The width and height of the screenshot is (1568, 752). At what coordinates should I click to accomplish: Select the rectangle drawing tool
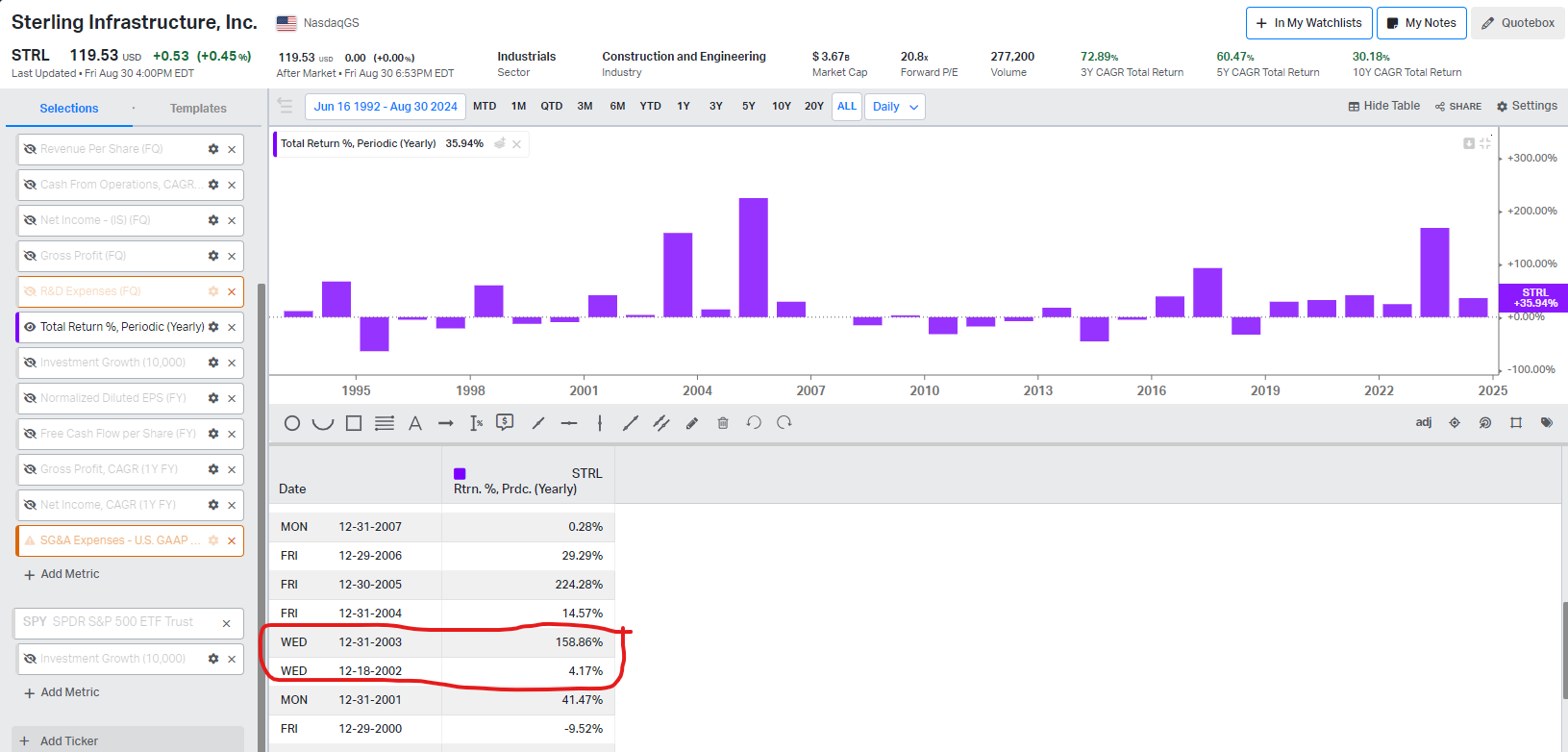pos(354,423)
